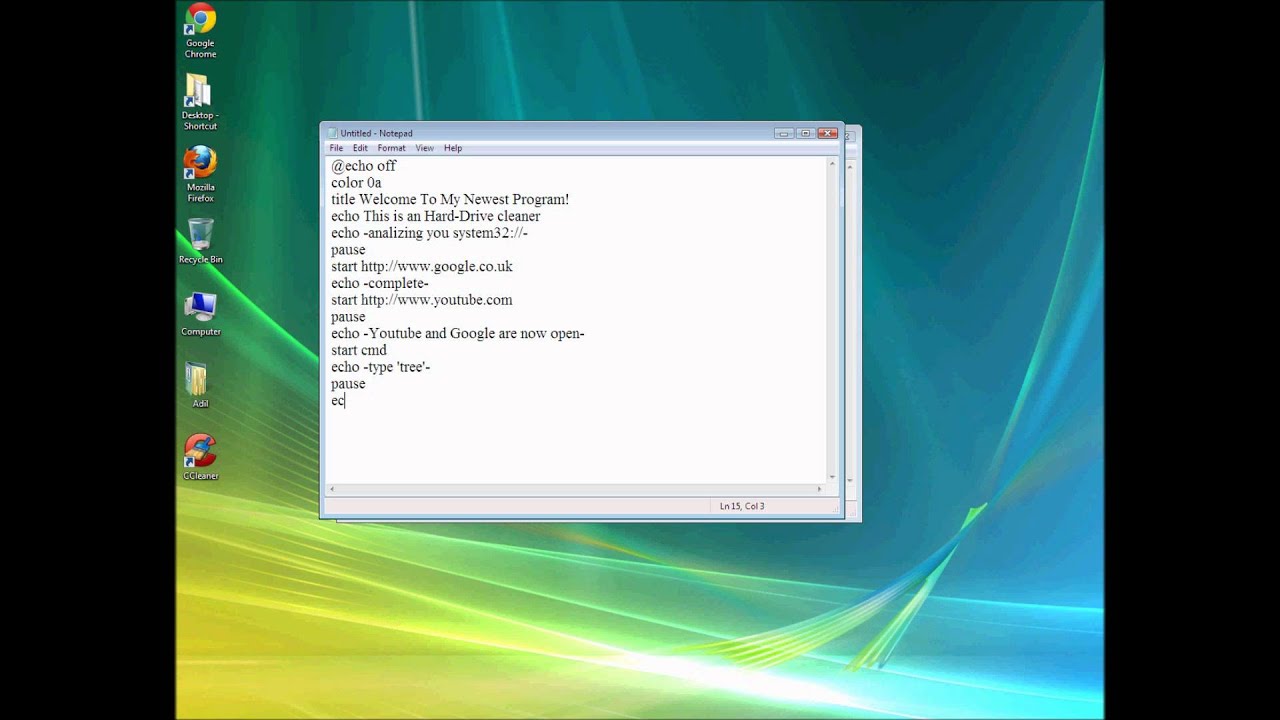Open the View menu in Notepad
1280x720 pixels.
pyautogui.click(x=425, y=148)
